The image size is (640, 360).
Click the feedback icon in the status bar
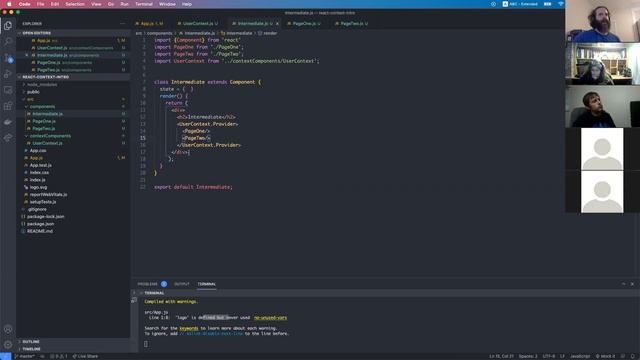coord(623,356)
